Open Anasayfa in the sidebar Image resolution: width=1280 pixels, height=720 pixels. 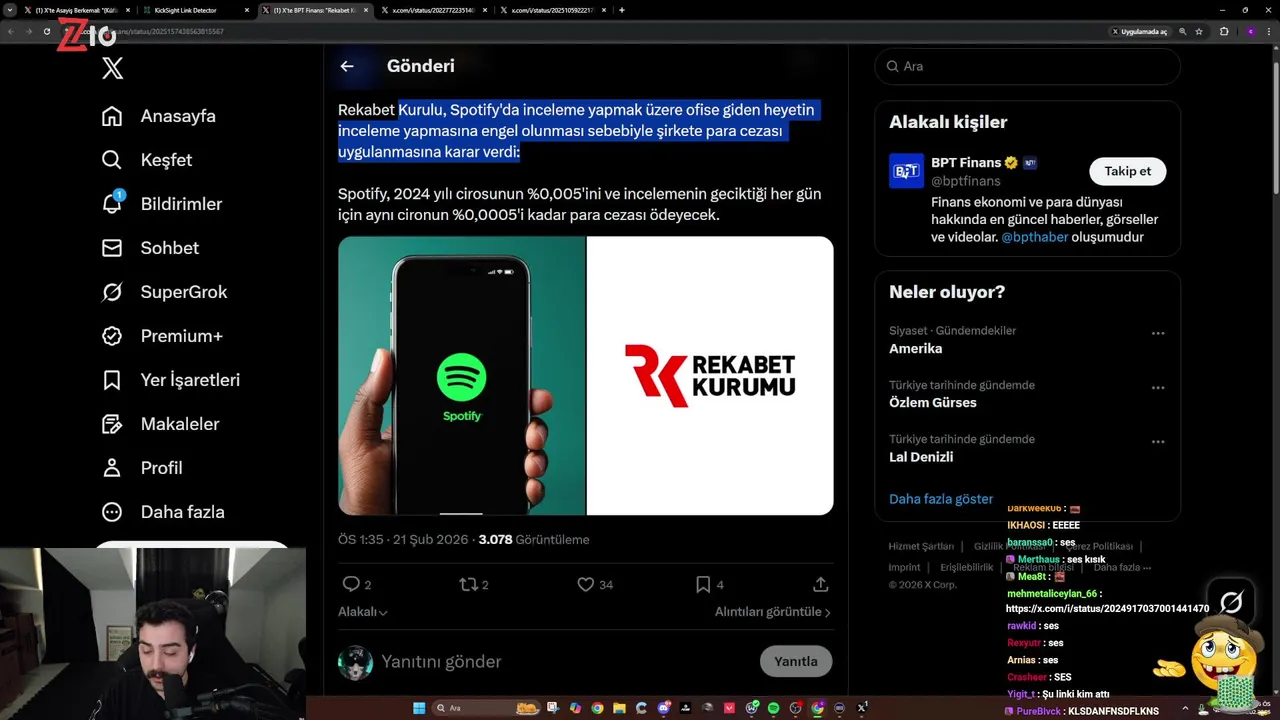coord(159,116)
